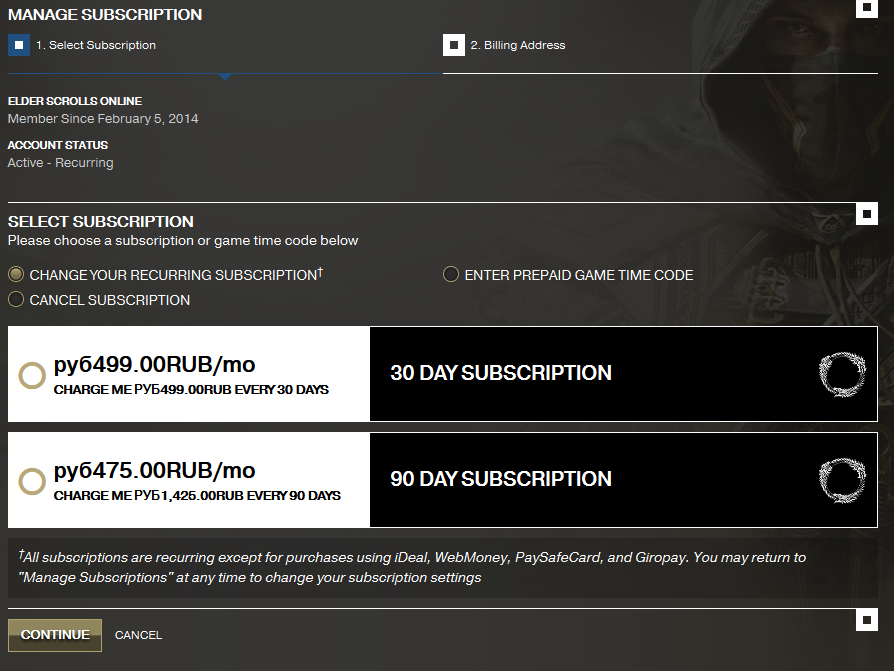Viewport: 894px width, 671px height.
Task: Collapse the Select Subscription section square toggle
Action: coord(867,214)
